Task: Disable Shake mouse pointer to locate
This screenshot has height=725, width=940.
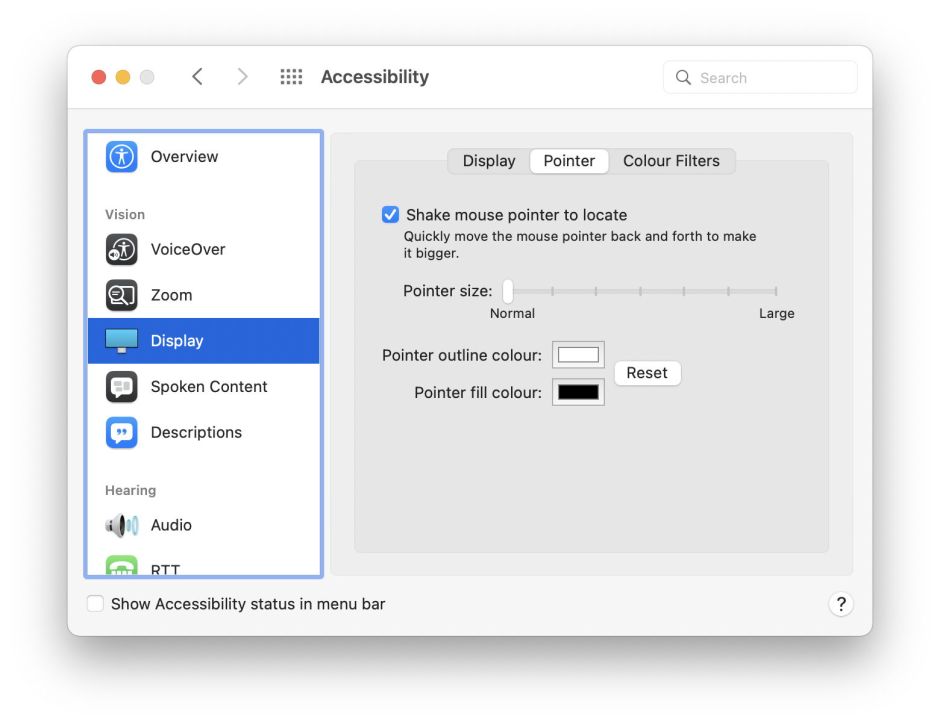Action: coord(390,215)
